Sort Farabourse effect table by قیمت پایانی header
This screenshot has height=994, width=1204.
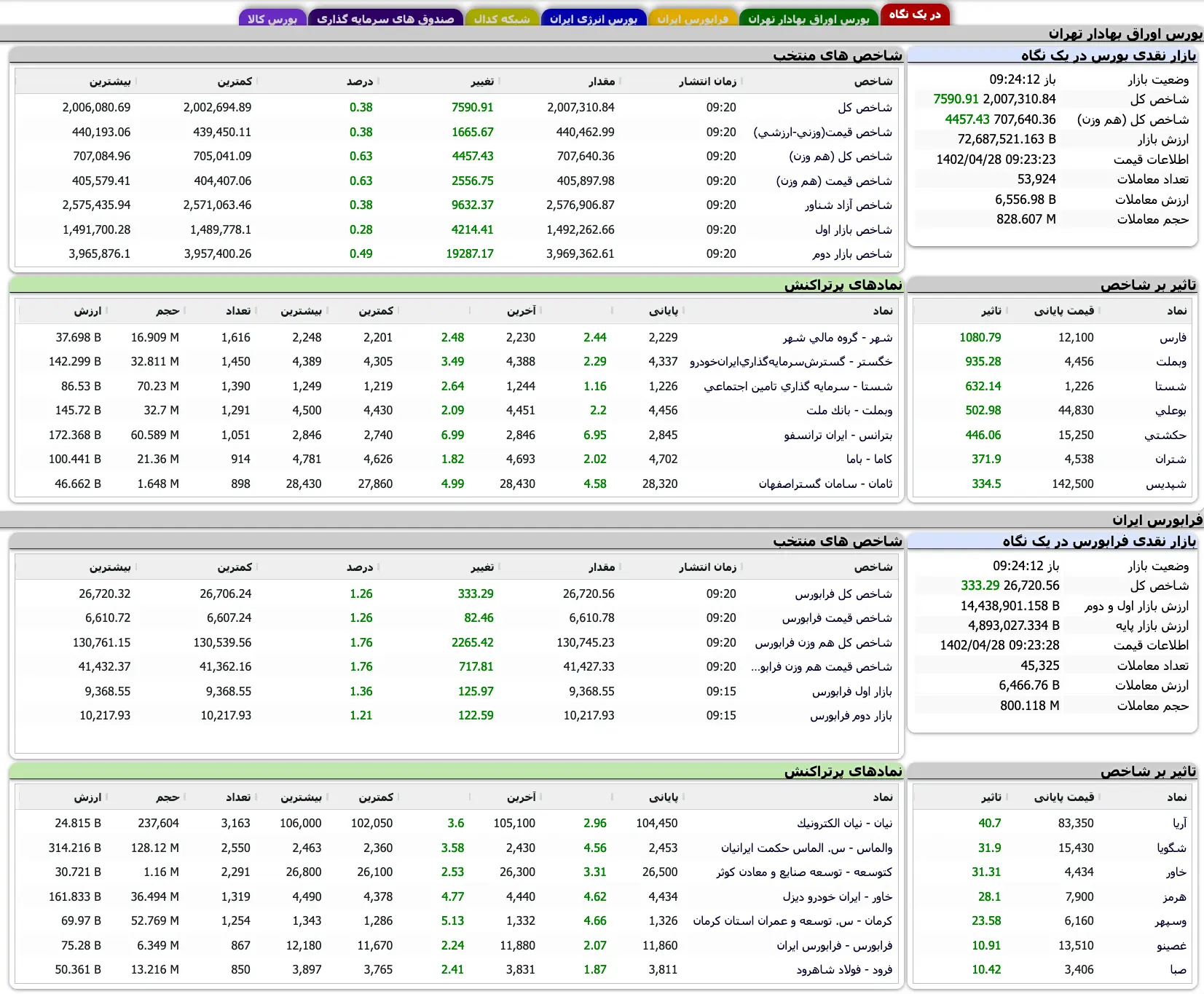pos(1064,797)
